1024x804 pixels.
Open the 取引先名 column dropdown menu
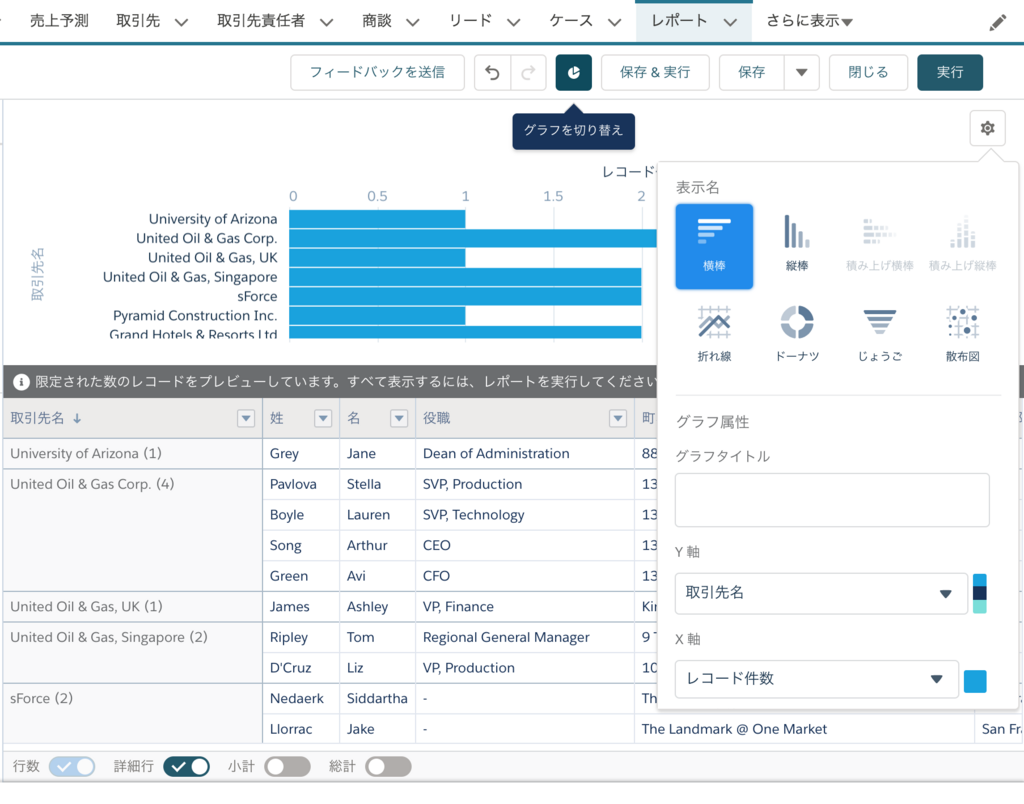click(246, 419)
